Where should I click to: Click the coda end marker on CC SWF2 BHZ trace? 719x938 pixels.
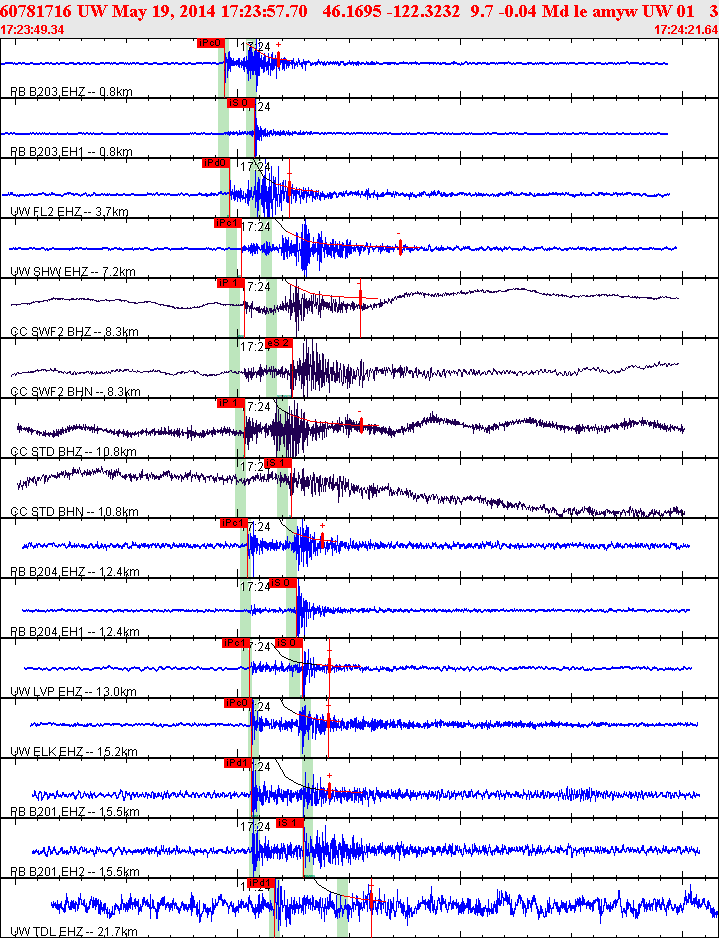point(360,297)
